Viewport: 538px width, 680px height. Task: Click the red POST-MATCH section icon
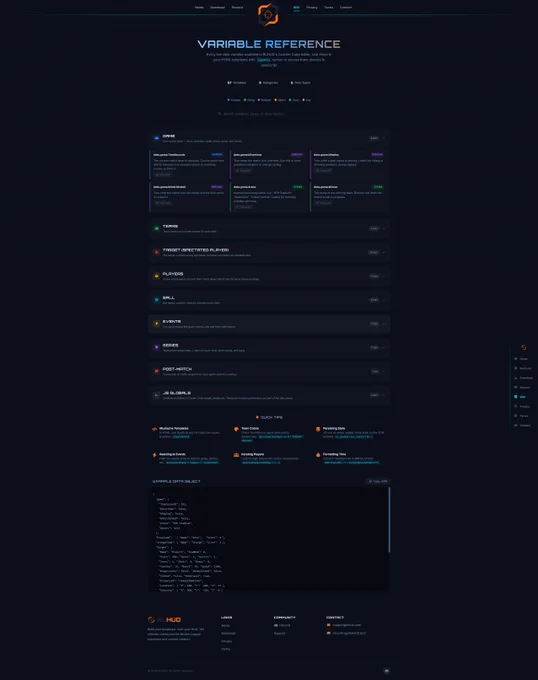pos(157,372)
